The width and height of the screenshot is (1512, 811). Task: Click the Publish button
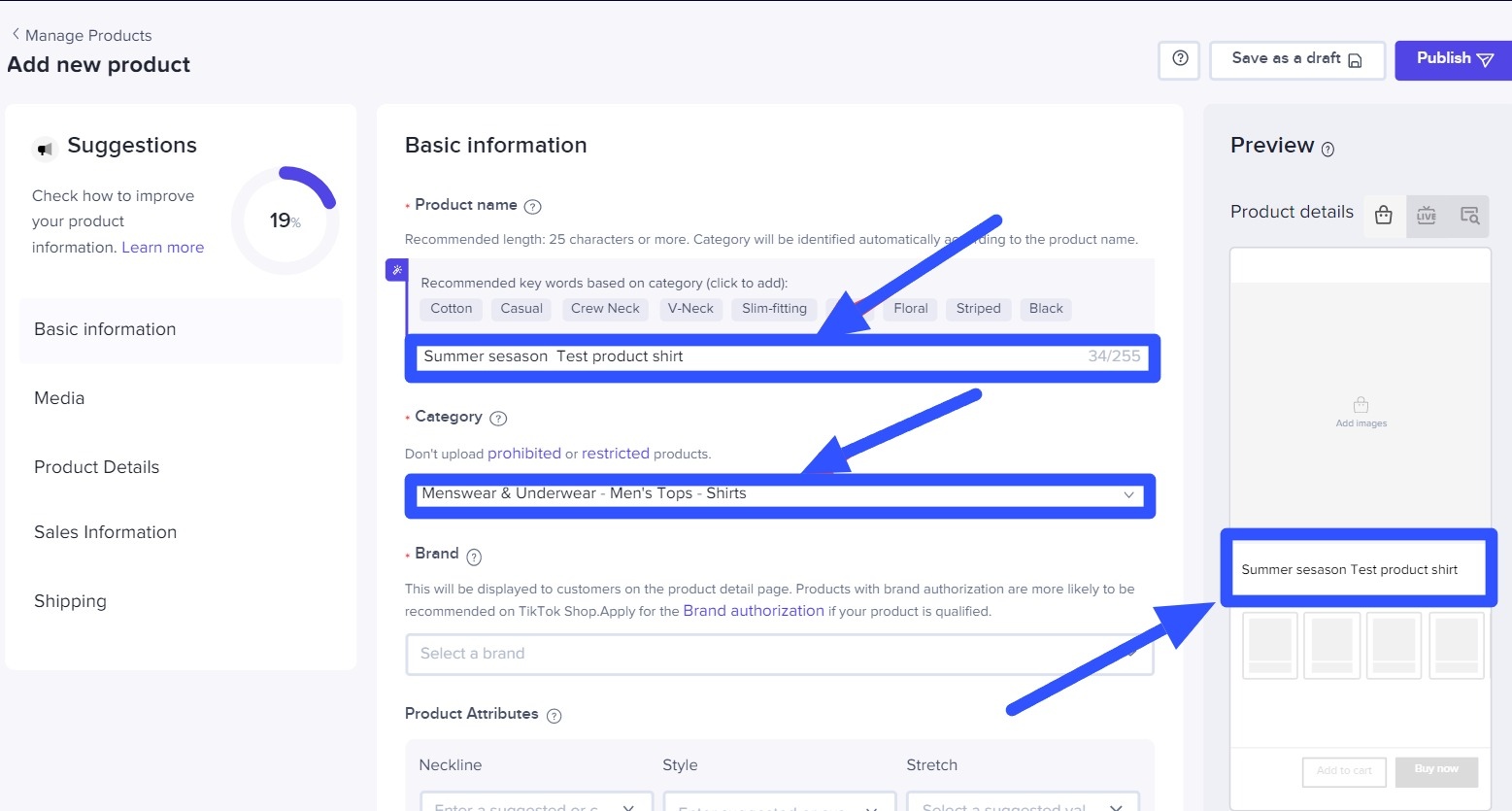coord(1453,59)
